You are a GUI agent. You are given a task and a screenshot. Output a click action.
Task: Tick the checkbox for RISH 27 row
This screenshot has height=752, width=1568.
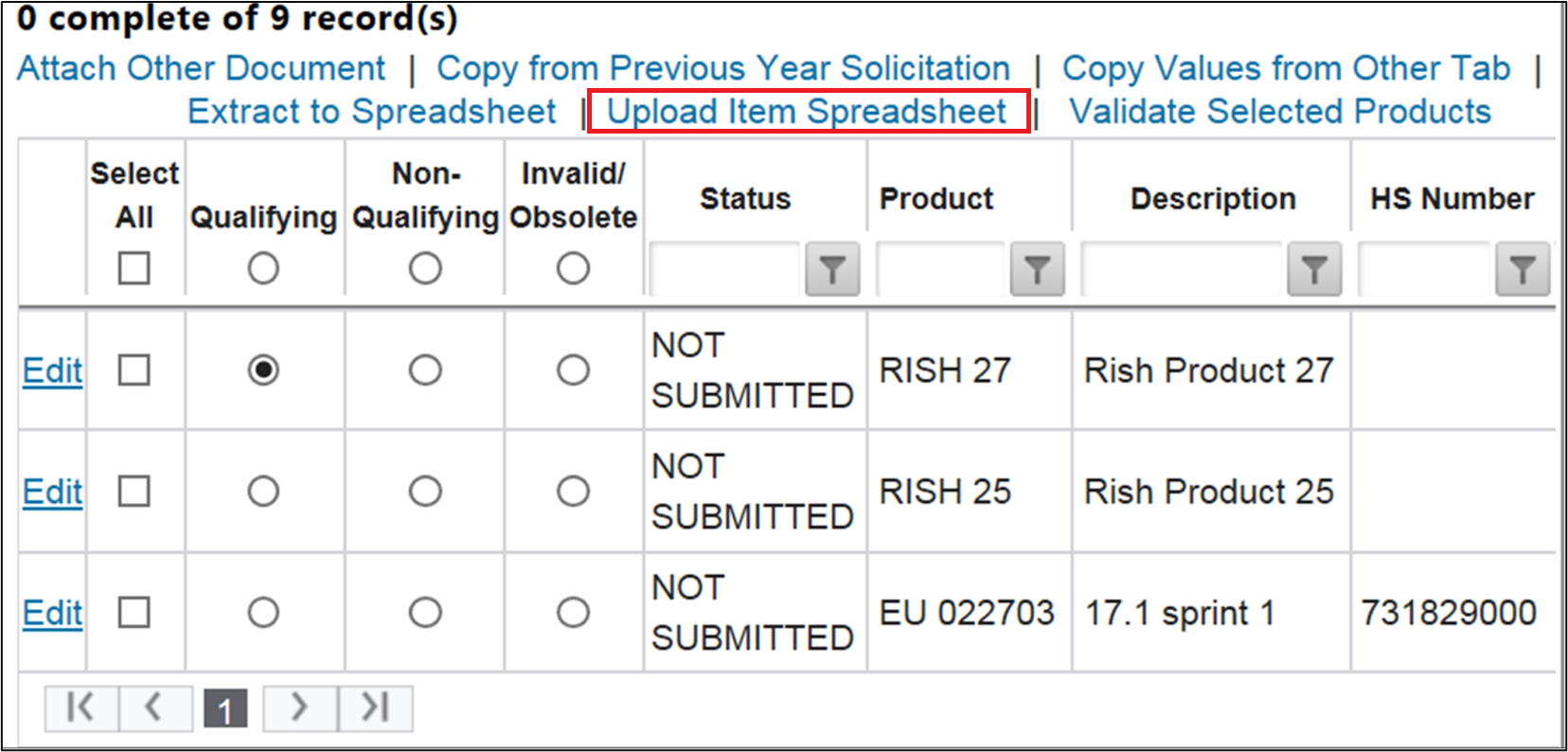click(134, 369)
